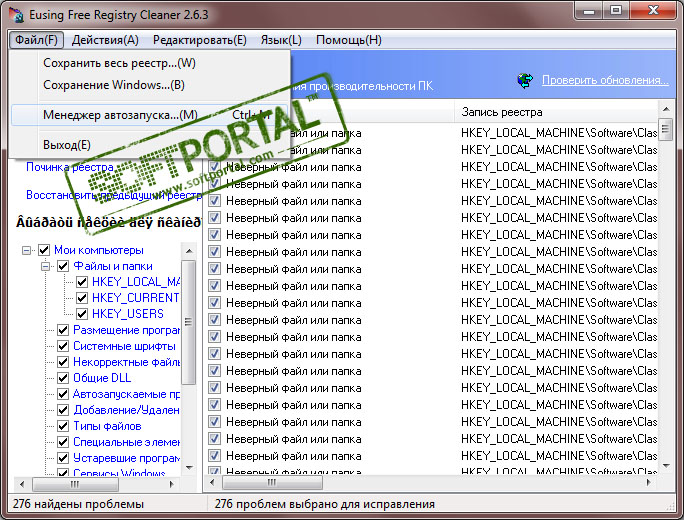This screenshot has height=520, width=684.
Task: Toggle the HKEY_LOCAL_MA tree checkbox
Action: 82,282
